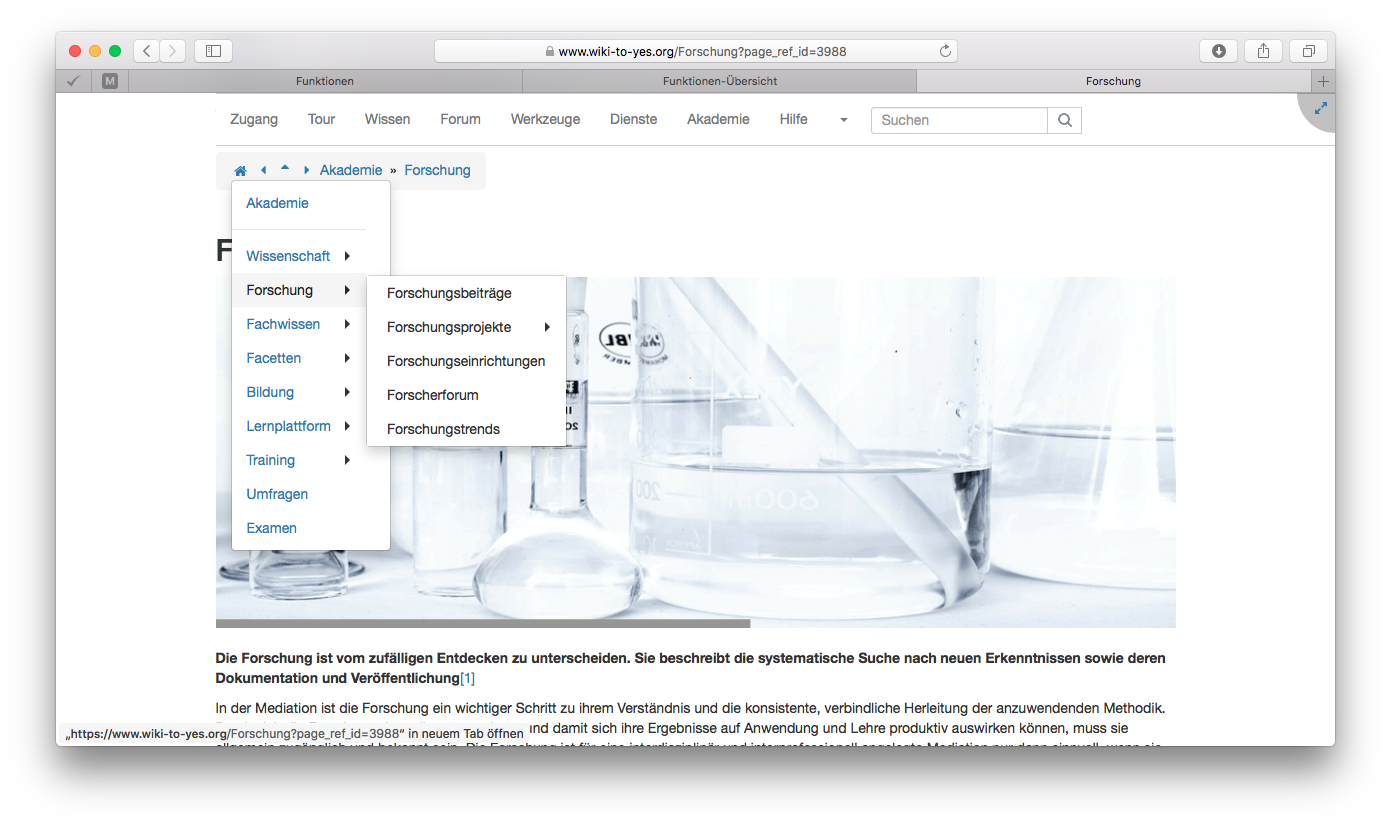This screenshot has width=1391, height=826.
Task: Open a new tab with plus button
Action: (1323, 81)
